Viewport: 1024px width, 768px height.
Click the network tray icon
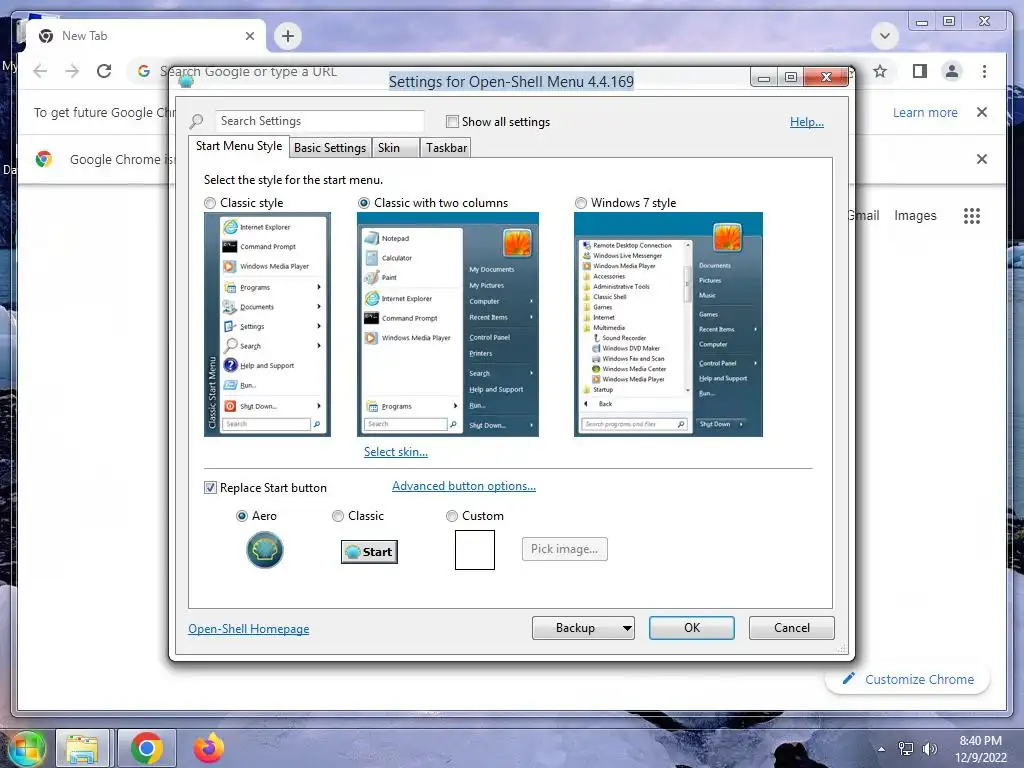click(x=906, y=749)
